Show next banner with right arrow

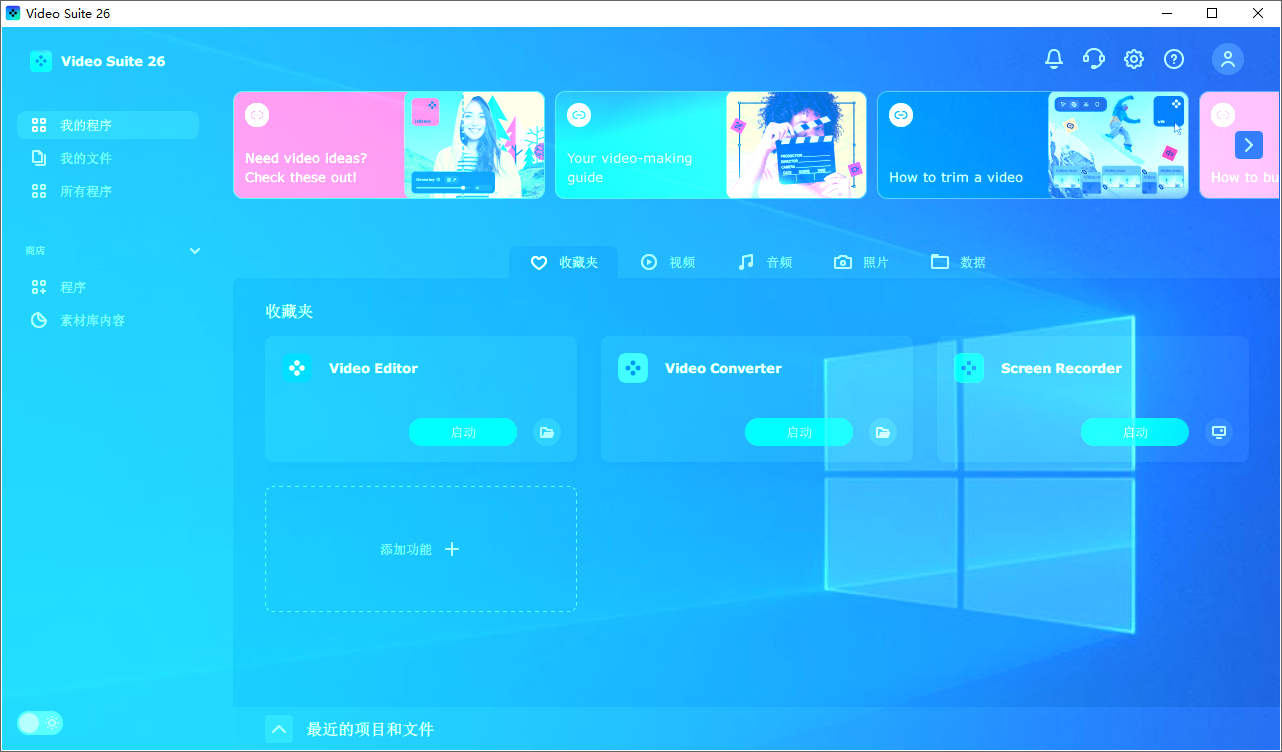point(1249,145)
